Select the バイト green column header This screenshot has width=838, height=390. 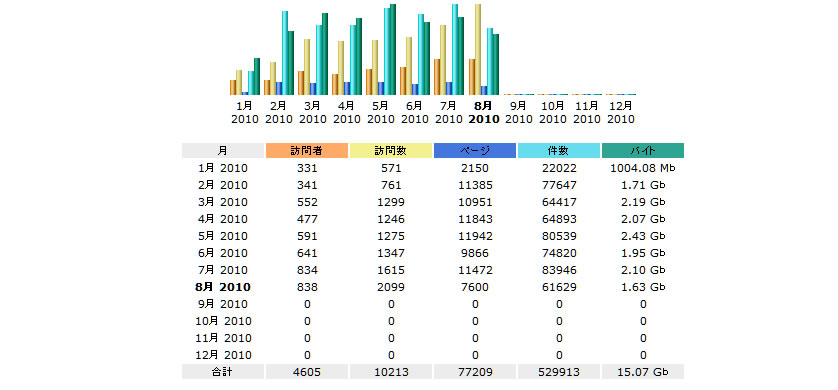(643, 151)
